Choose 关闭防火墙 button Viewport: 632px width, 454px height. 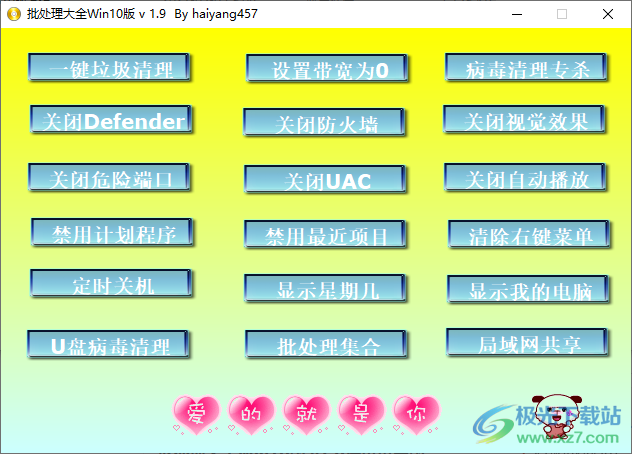click(x=324, y=122)
